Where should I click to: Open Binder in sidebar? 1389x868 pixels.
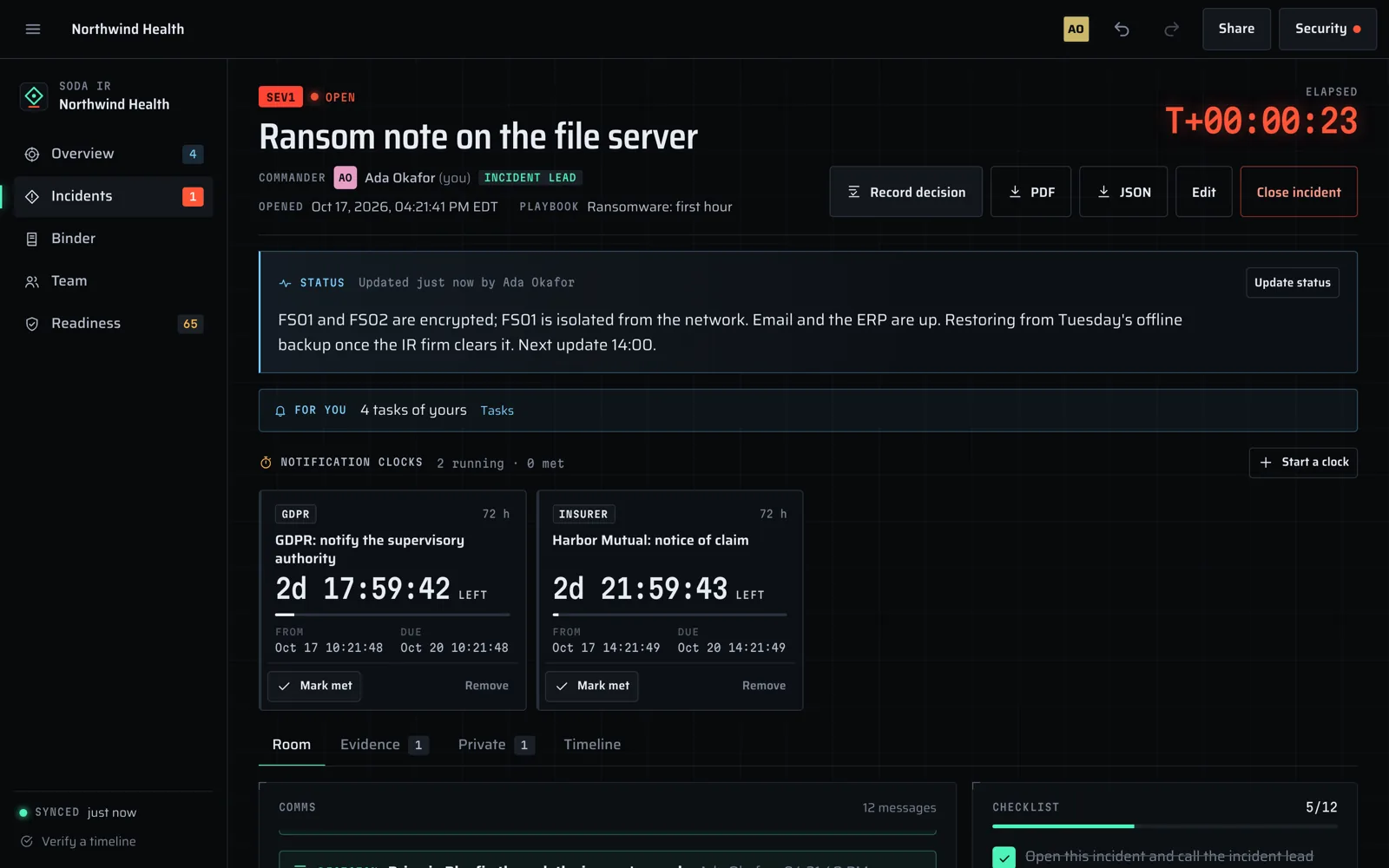113,239
